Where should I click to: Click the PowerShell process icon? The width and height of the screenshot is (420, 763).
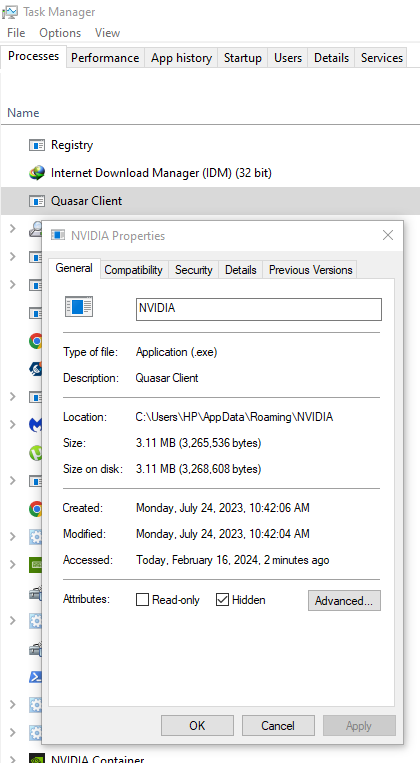point(35,677)
